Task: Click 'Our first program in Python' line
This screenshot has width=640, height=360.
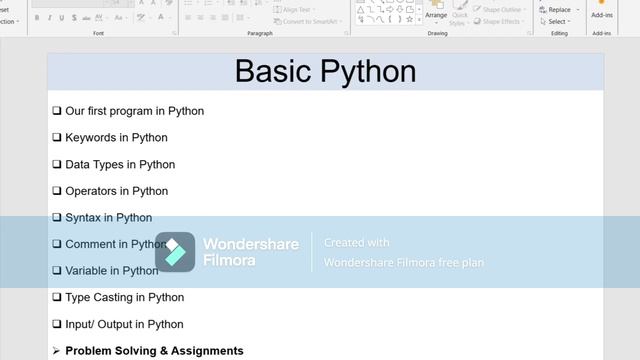Action: (x=134, y=111)
